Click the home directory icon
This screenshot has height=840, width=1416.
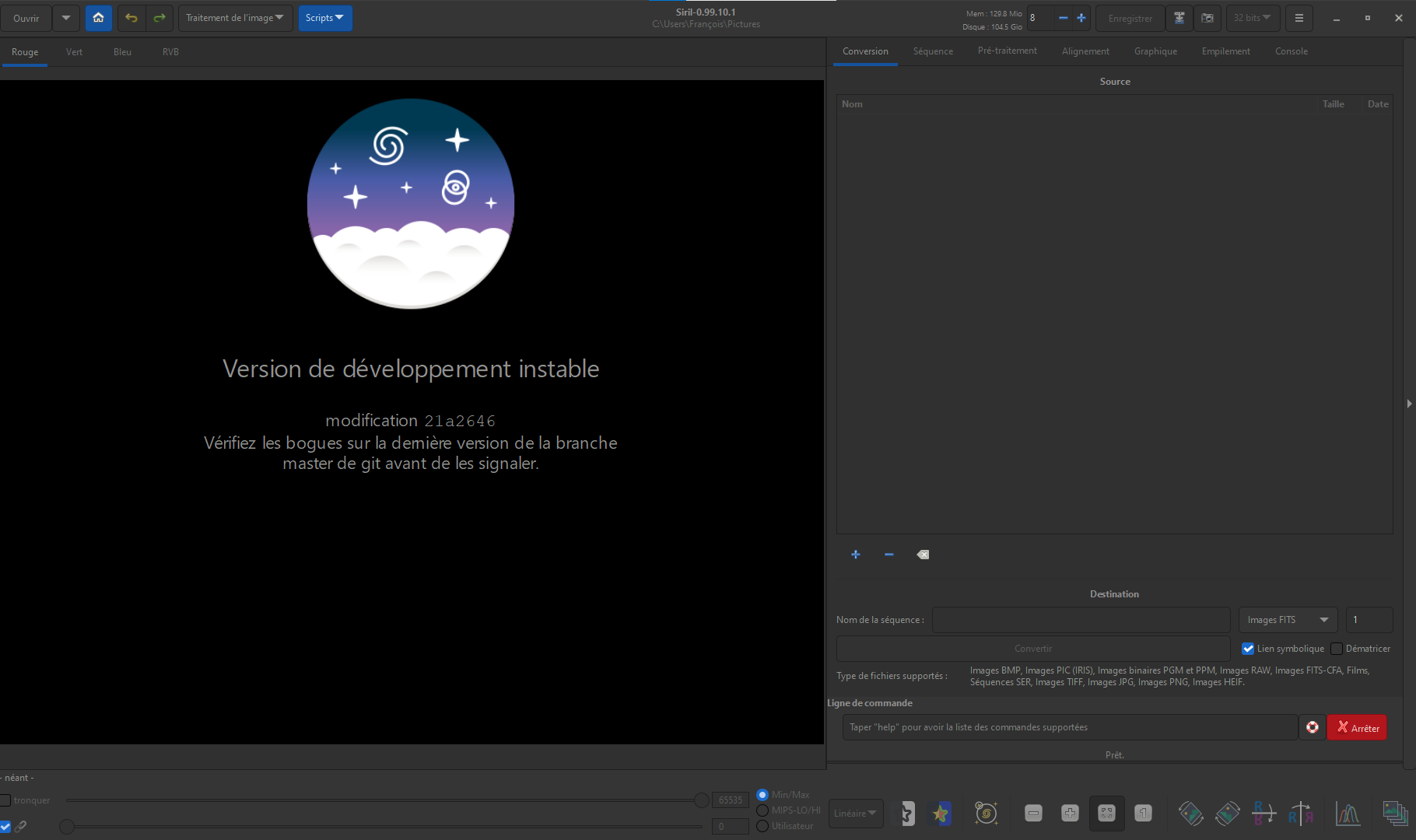98,18
